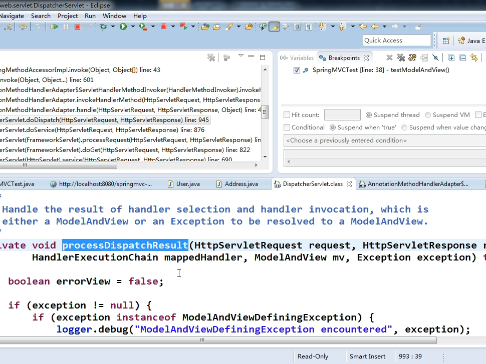This screenshot has width=486, height=364.
Task: Maximize the Debug view panel
Action: click(x=262, y=57)
